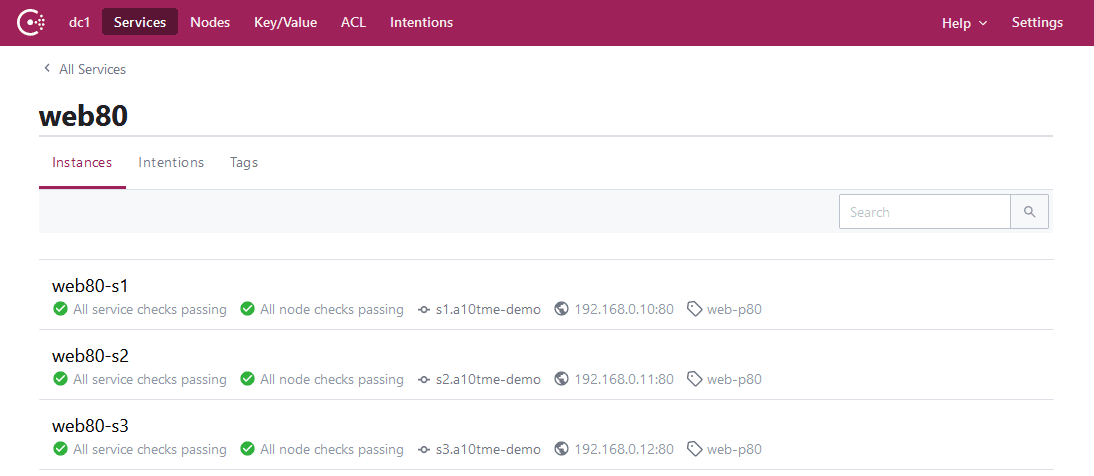Click globe icon next to 192.168.0.12:80

coord(562,450)
